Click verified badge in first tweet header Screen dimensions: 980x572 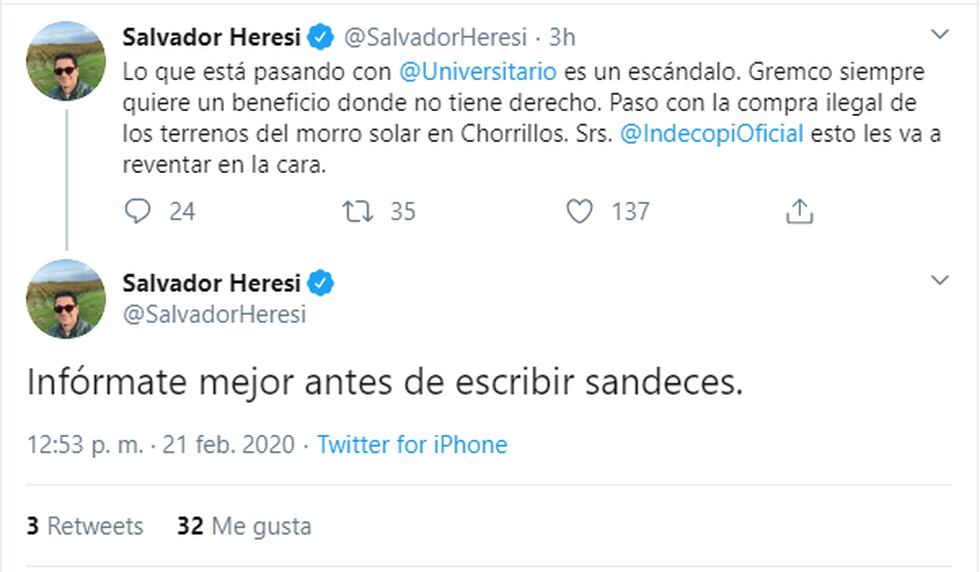321,38
